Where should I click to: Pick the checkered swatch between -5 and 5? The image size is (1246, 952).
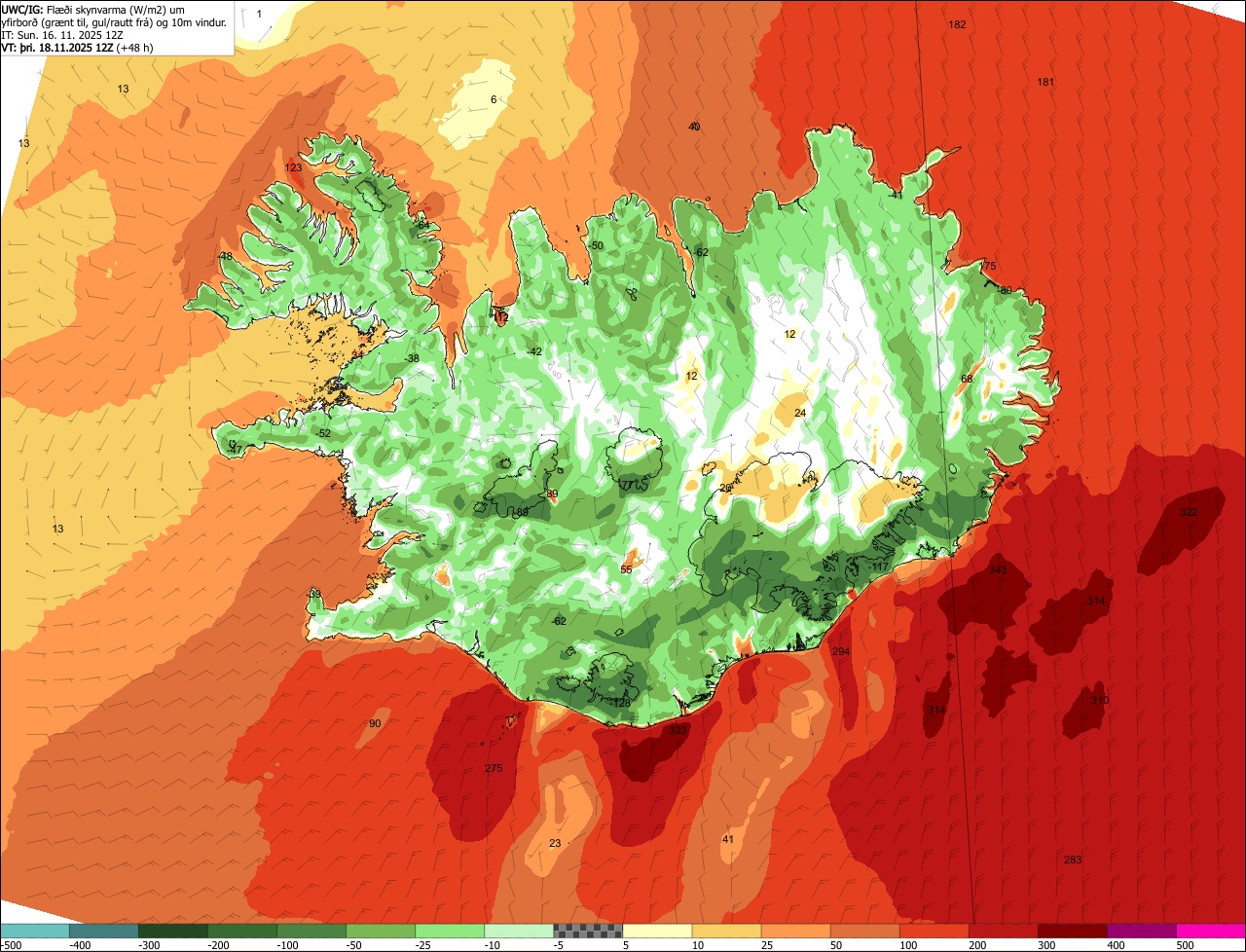[x=588, y=931]
